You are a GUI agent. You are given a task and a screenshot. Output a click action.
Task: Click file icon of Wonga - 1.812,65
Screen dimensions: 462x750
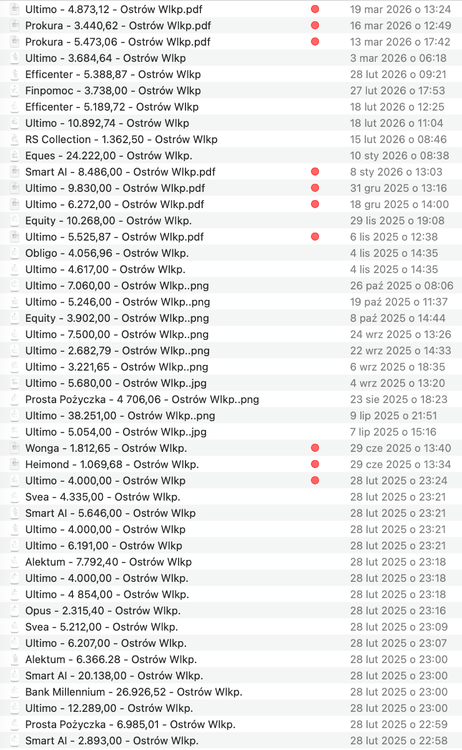pos(15,448)
